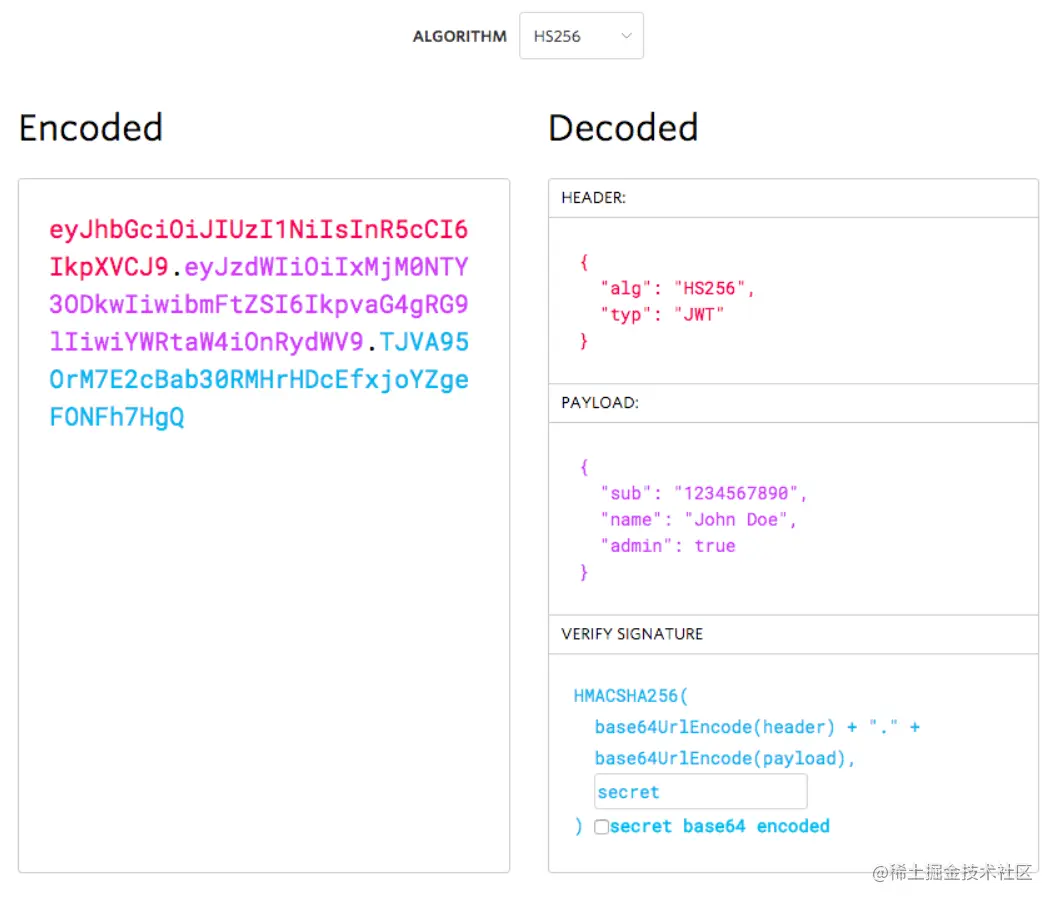Screen dimensions: 1057x907
Task: Click the ALGORITHM label
Action: point(460,37)
